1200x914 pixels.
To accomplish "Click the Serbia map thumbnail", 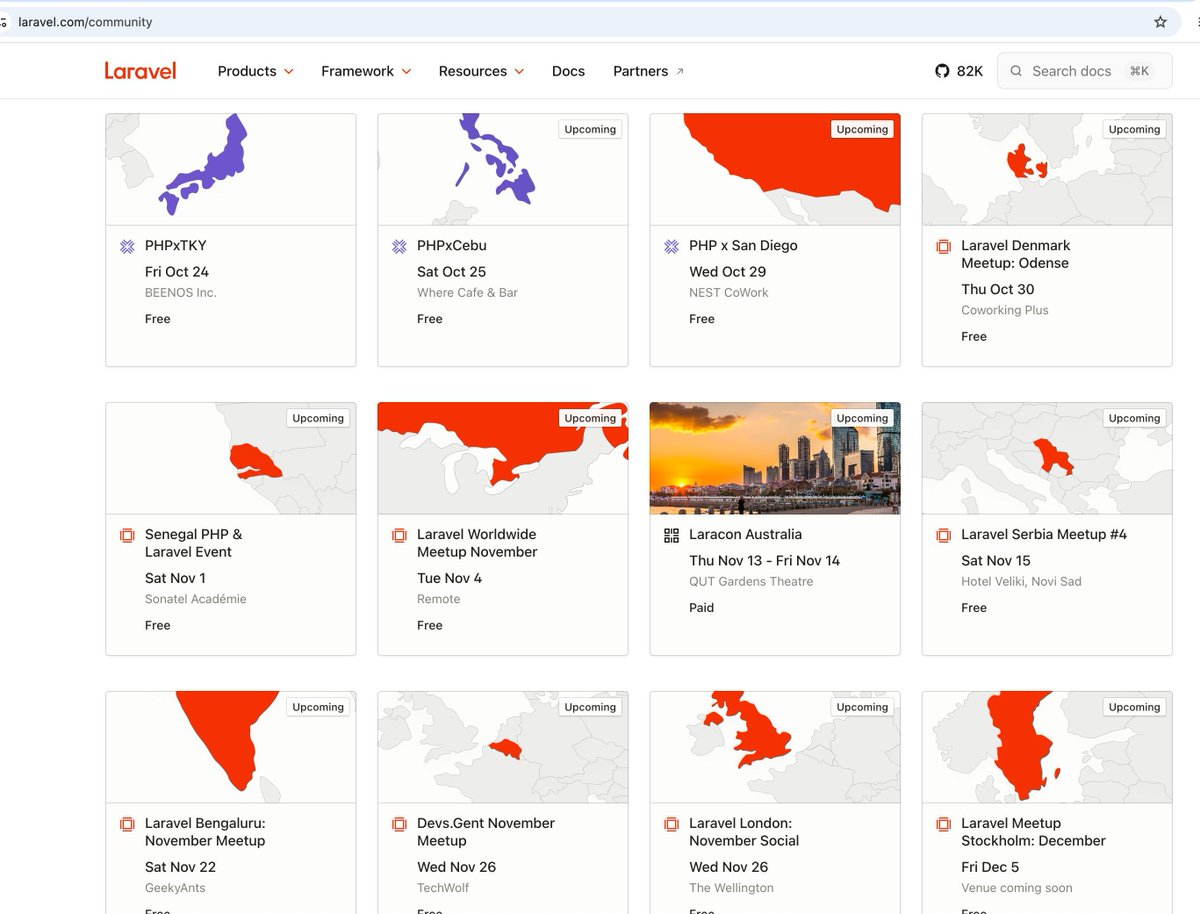I will pos(1047,459).
